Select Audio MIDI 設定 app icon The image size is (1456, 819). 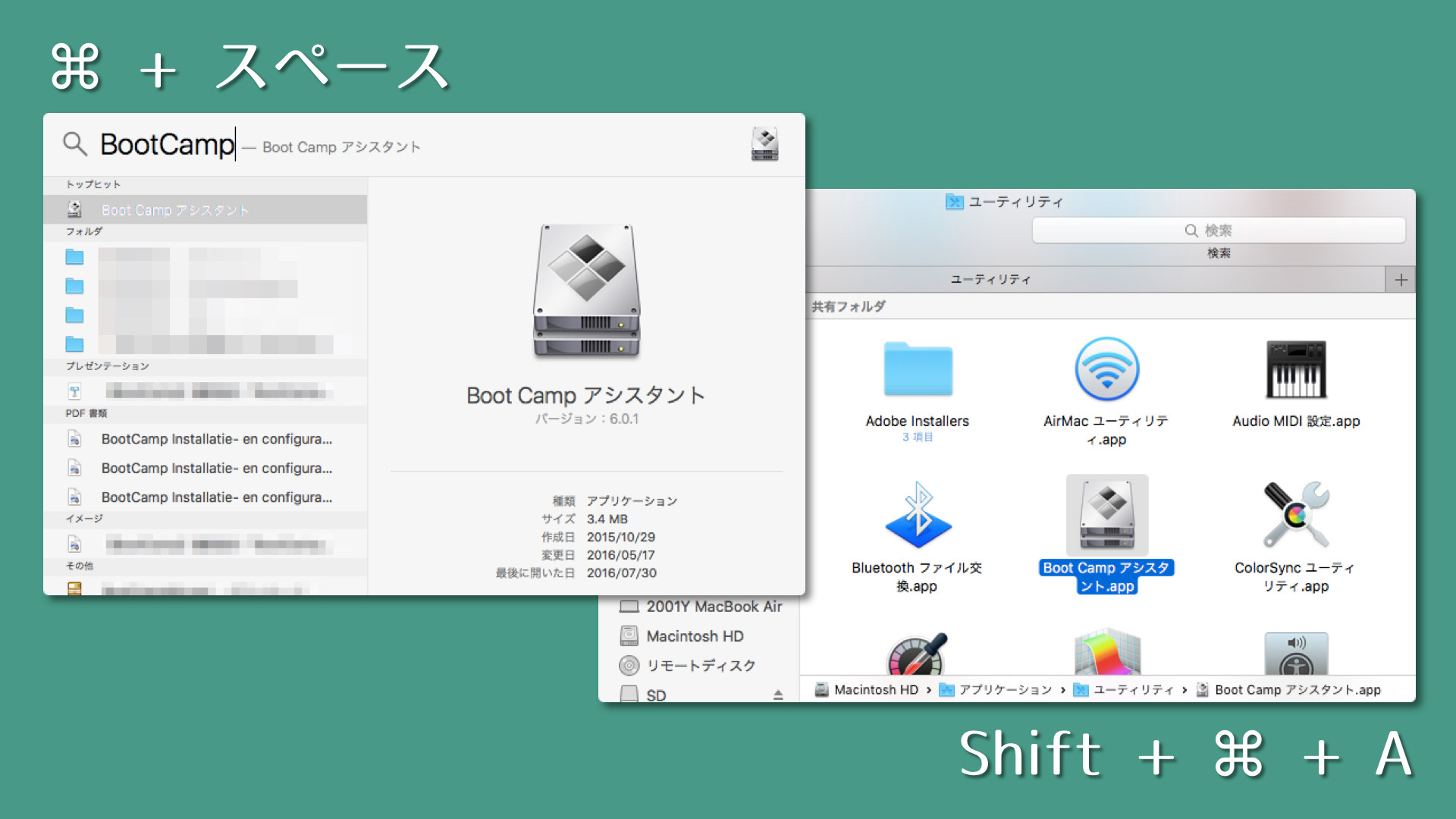point(1296,369)
